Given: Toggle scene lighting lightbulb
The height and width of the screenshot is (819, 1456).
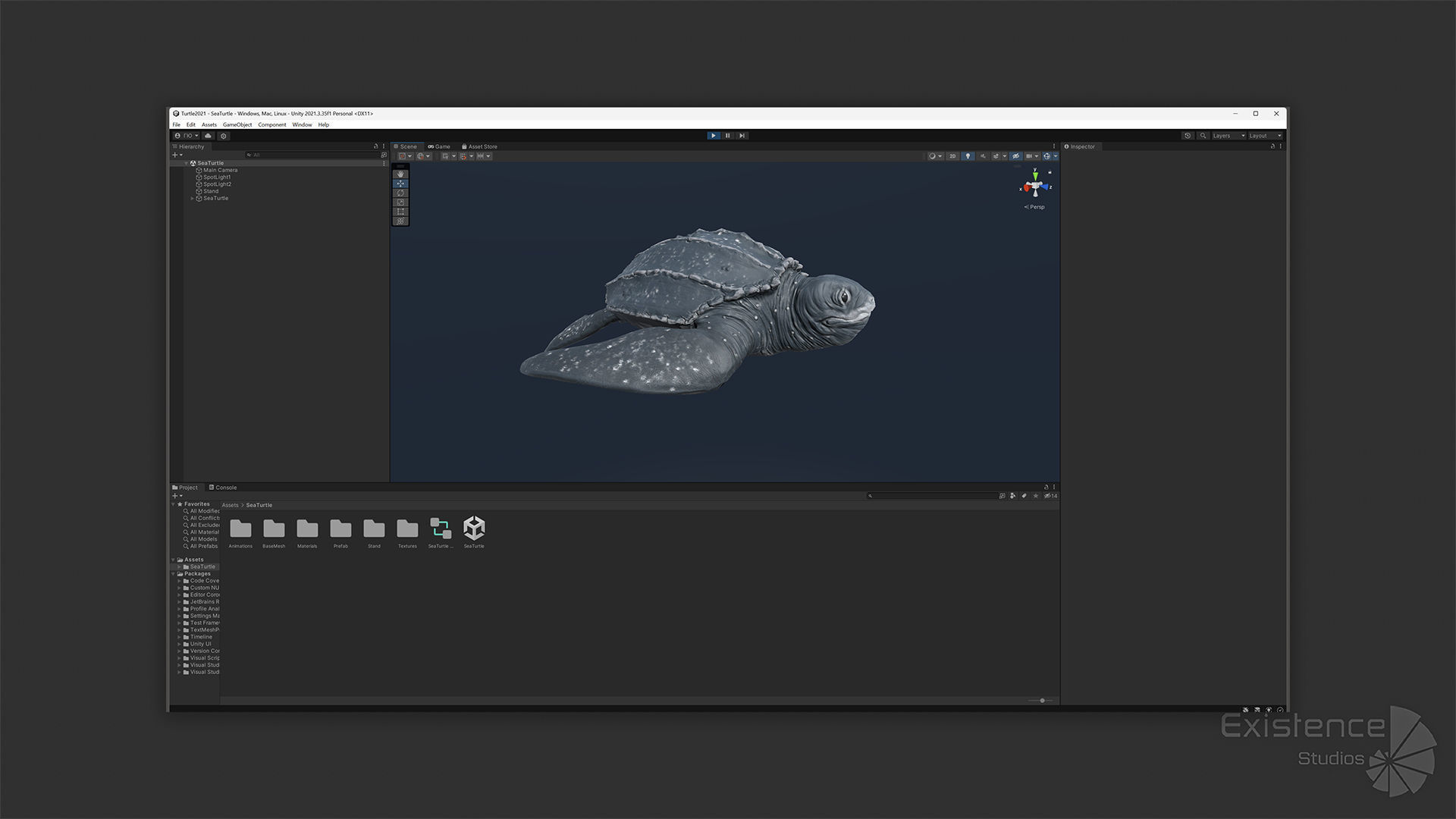Looking at the screenshot, I should 968,156.
